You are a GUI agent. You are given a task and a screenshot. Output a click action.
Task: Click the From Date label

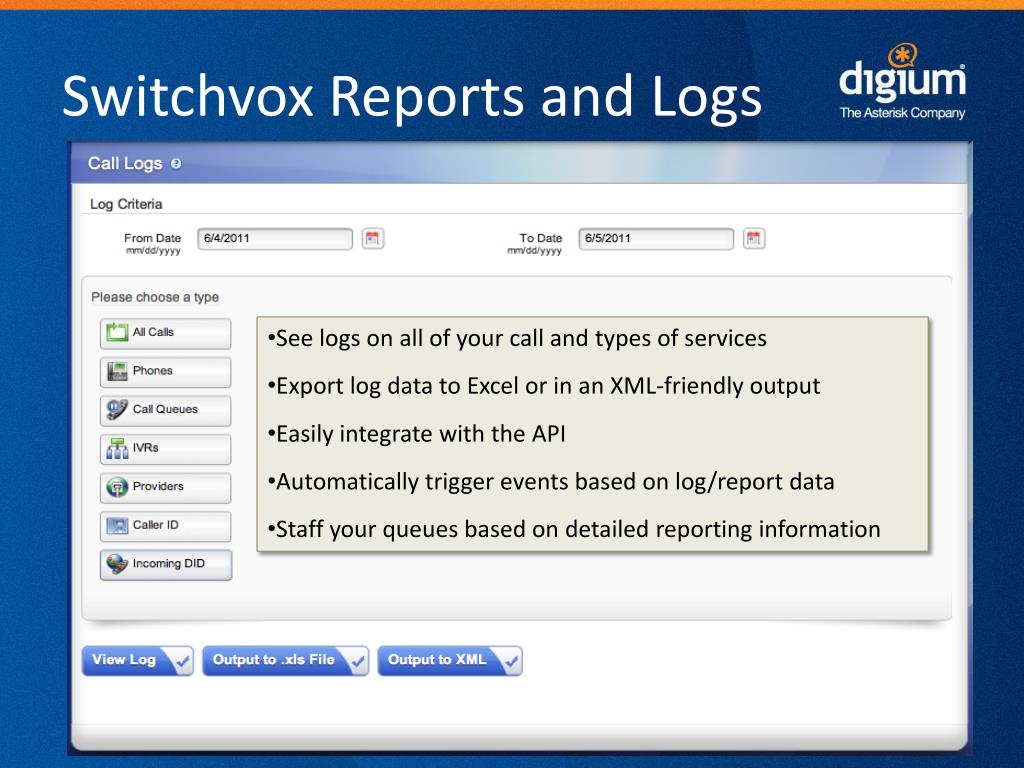152,238
